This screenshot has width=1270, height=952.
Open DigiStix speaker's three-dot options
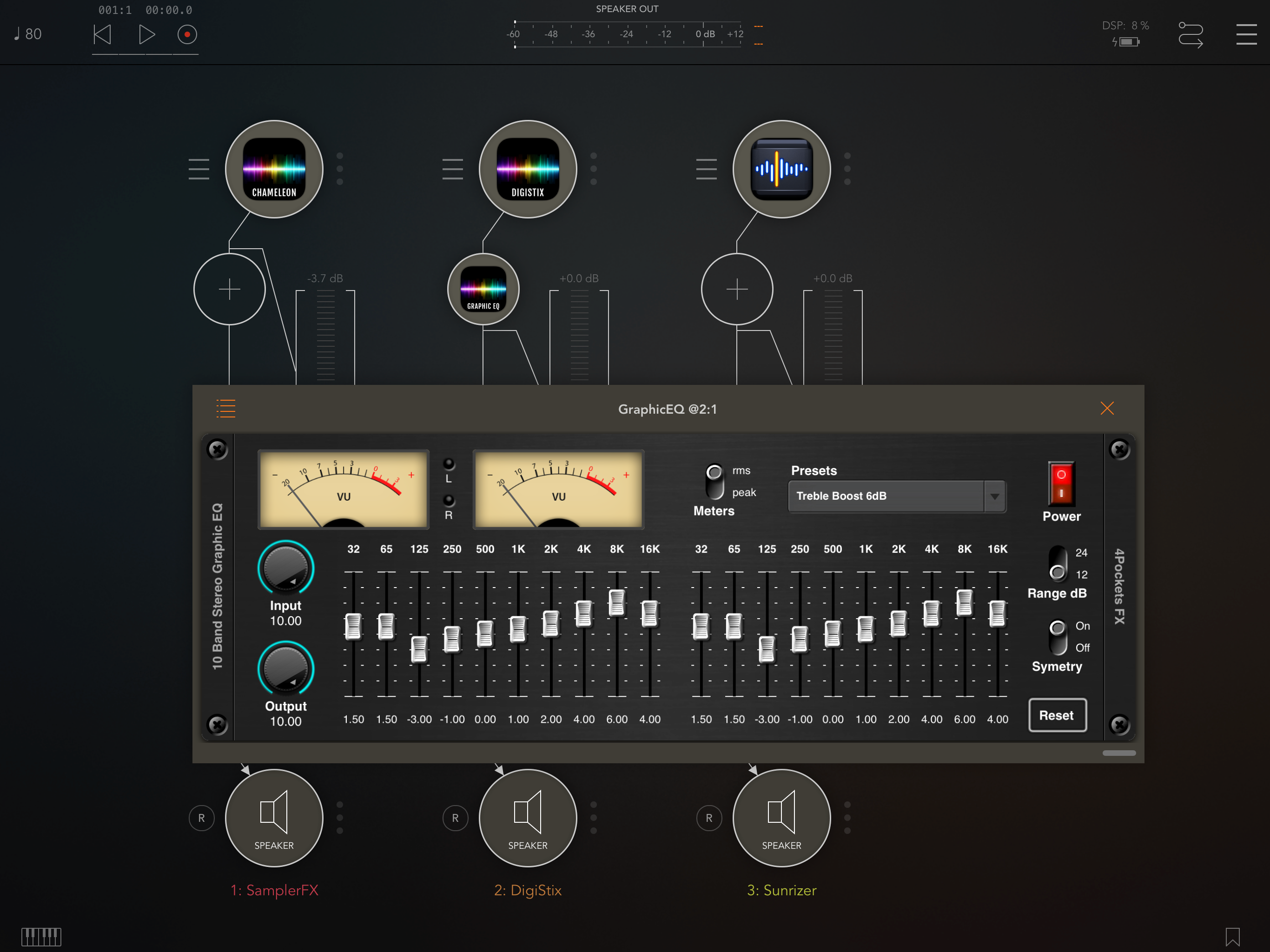tap(594, 818)
